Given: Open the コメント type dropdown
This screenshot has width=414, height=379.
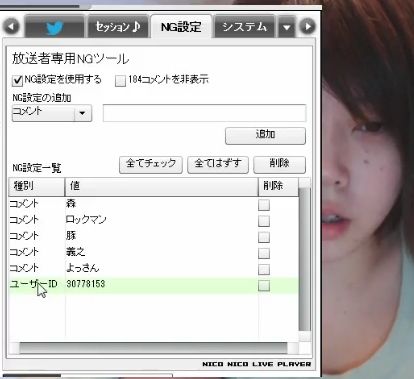Looking at the screenshot, I should click(x=52, y=113).
